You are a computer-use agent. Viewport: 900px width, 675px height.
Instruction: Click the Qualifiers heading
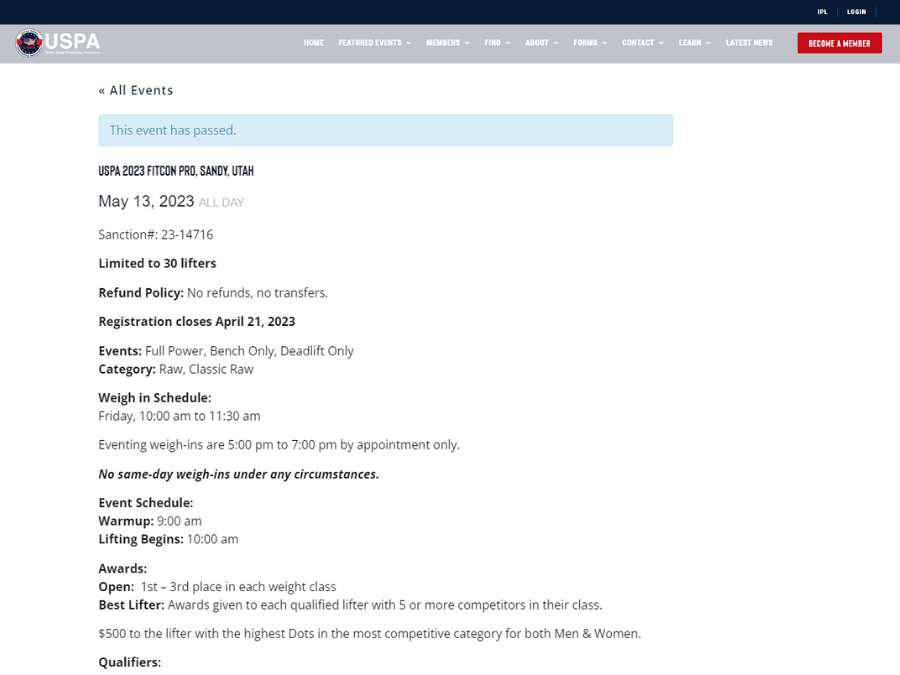(130, 662)
